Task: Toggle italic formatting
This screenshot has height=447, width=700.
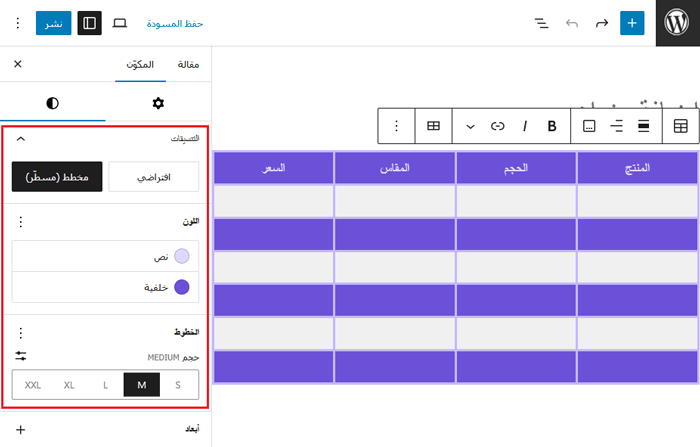Action: [x=525, y=126]
